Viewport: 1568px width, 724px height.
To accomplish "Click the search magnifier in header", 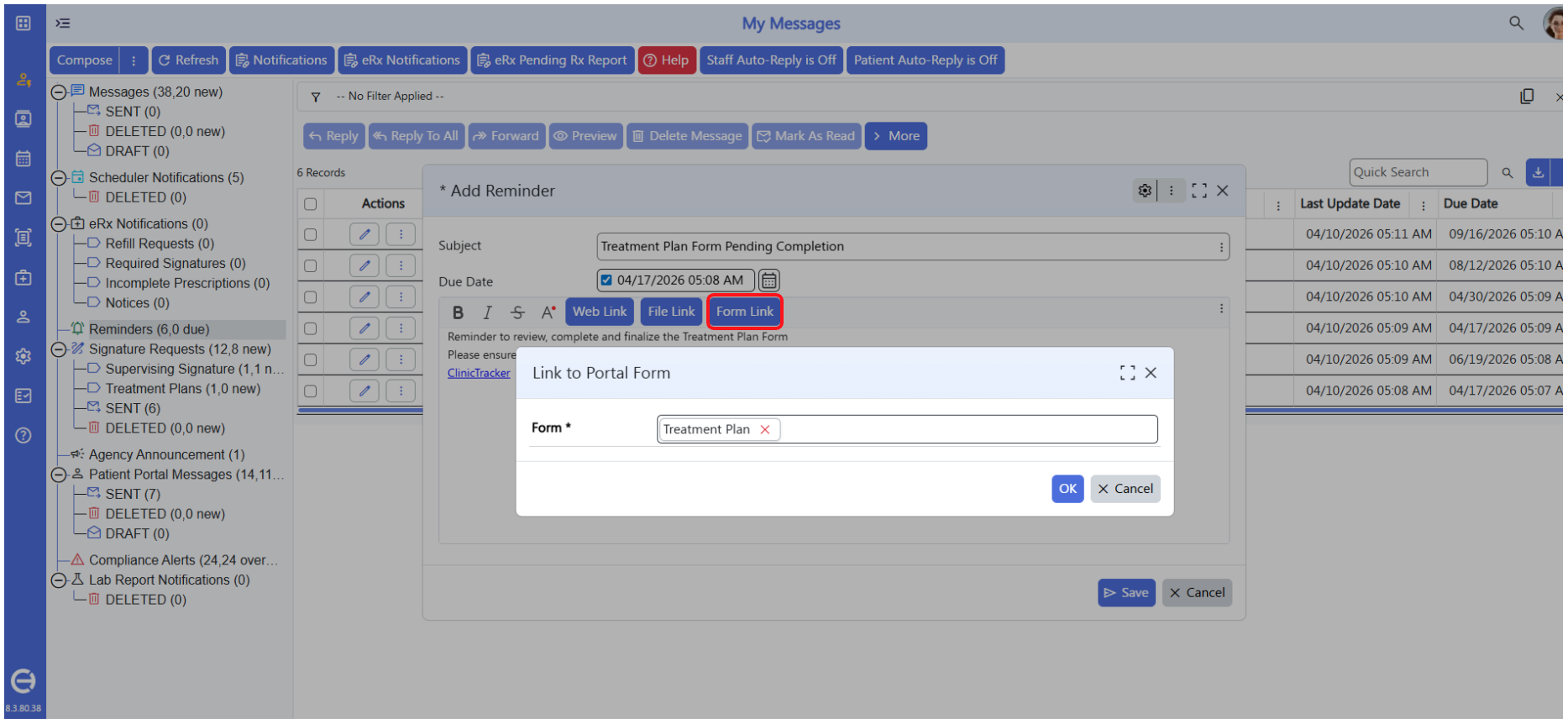I will tap(1516, 24).
